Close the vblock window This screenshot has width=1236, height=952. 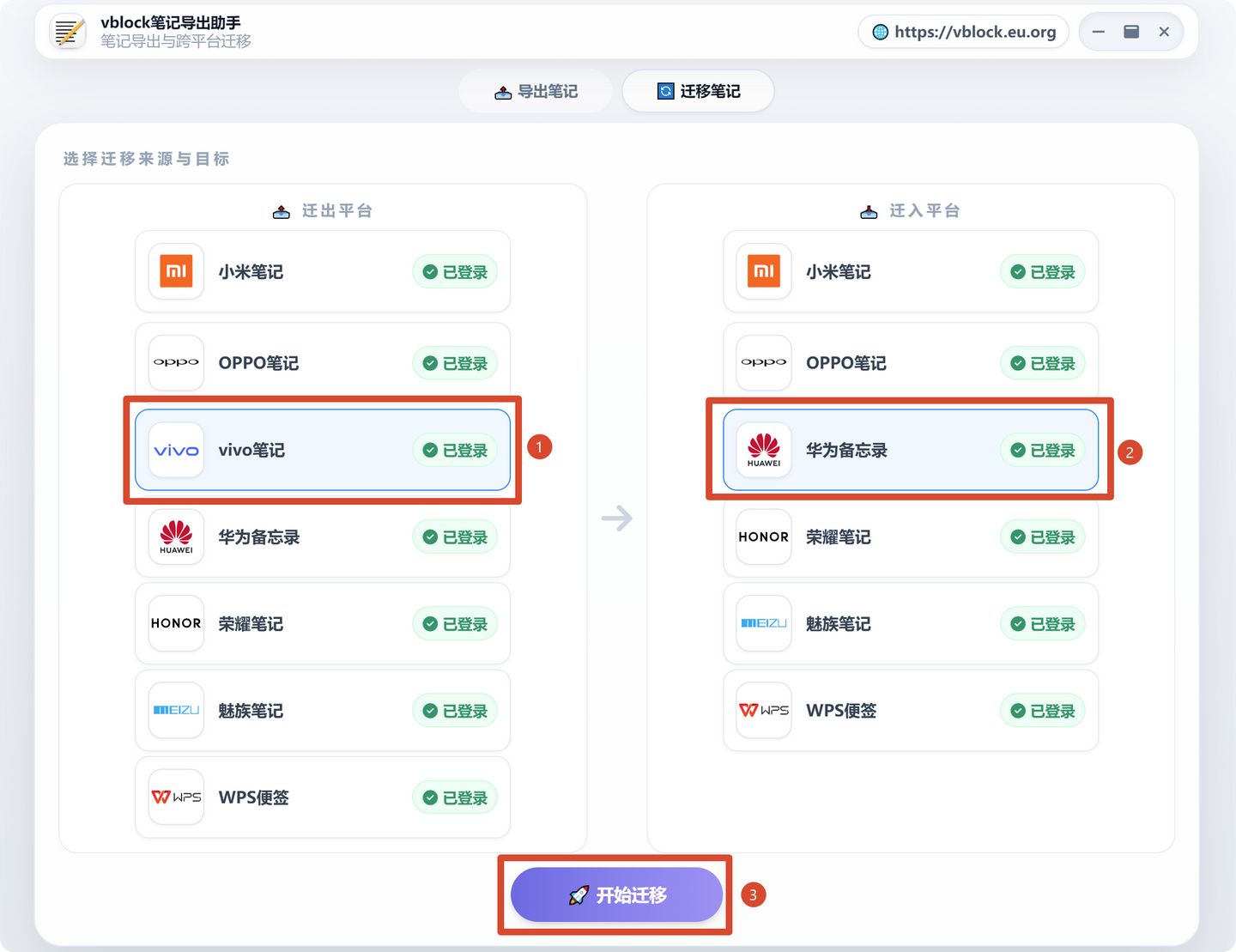pos(1164,32)
